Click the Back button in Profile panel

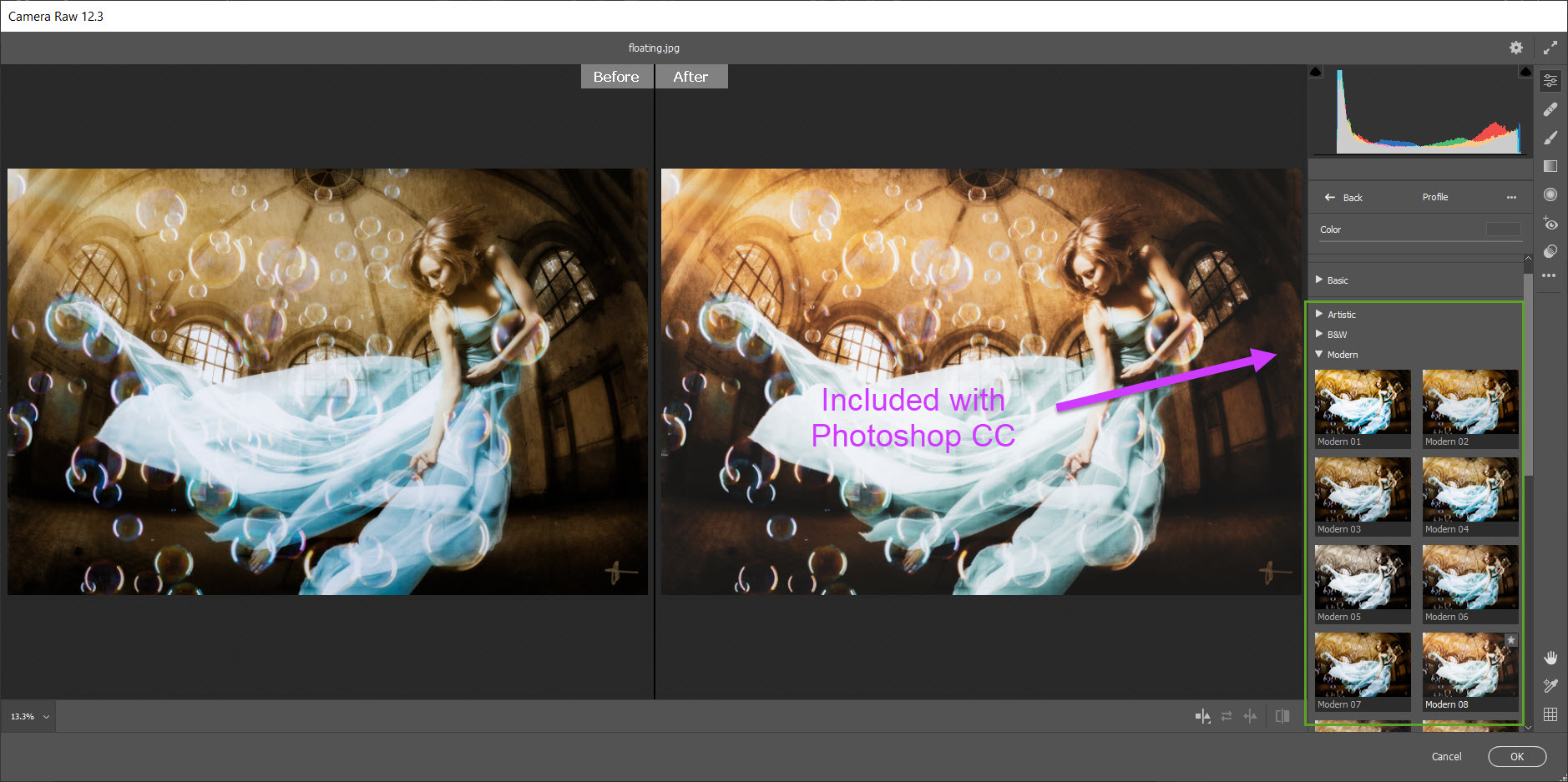coord(1344,197)
